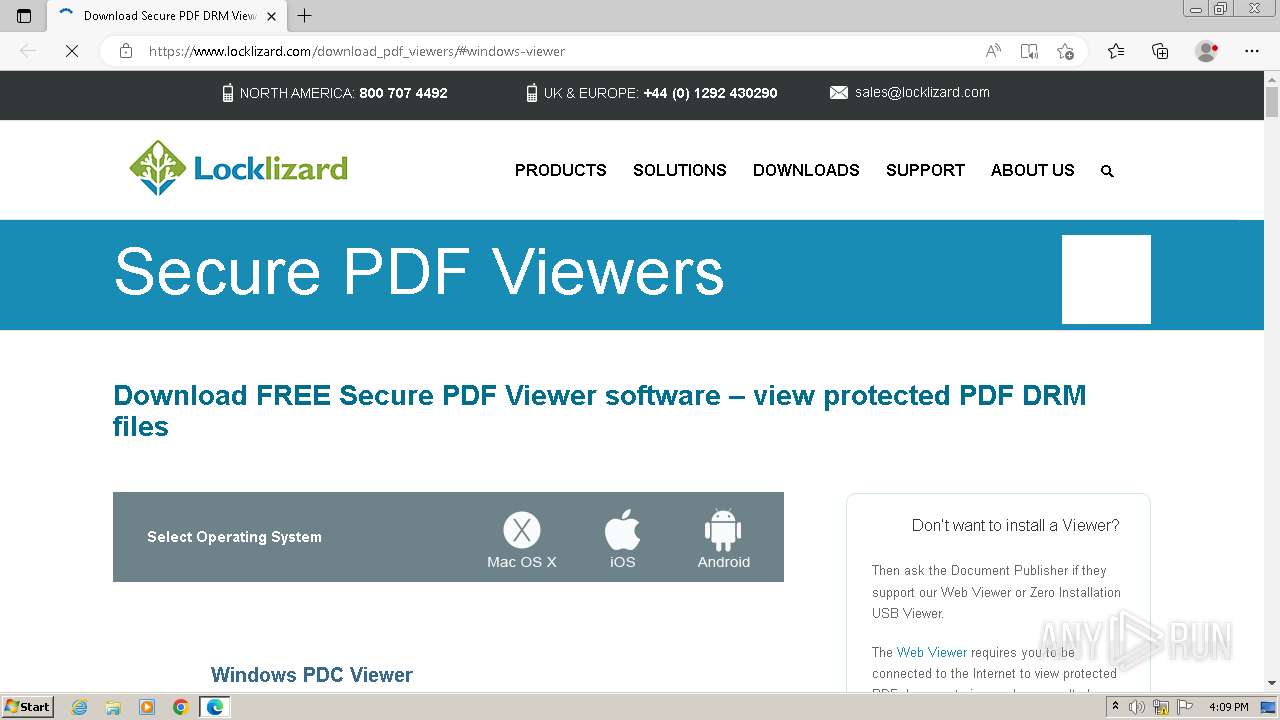
Task: Open Collections in Edge toolbar
Action: coord(1160,51)
